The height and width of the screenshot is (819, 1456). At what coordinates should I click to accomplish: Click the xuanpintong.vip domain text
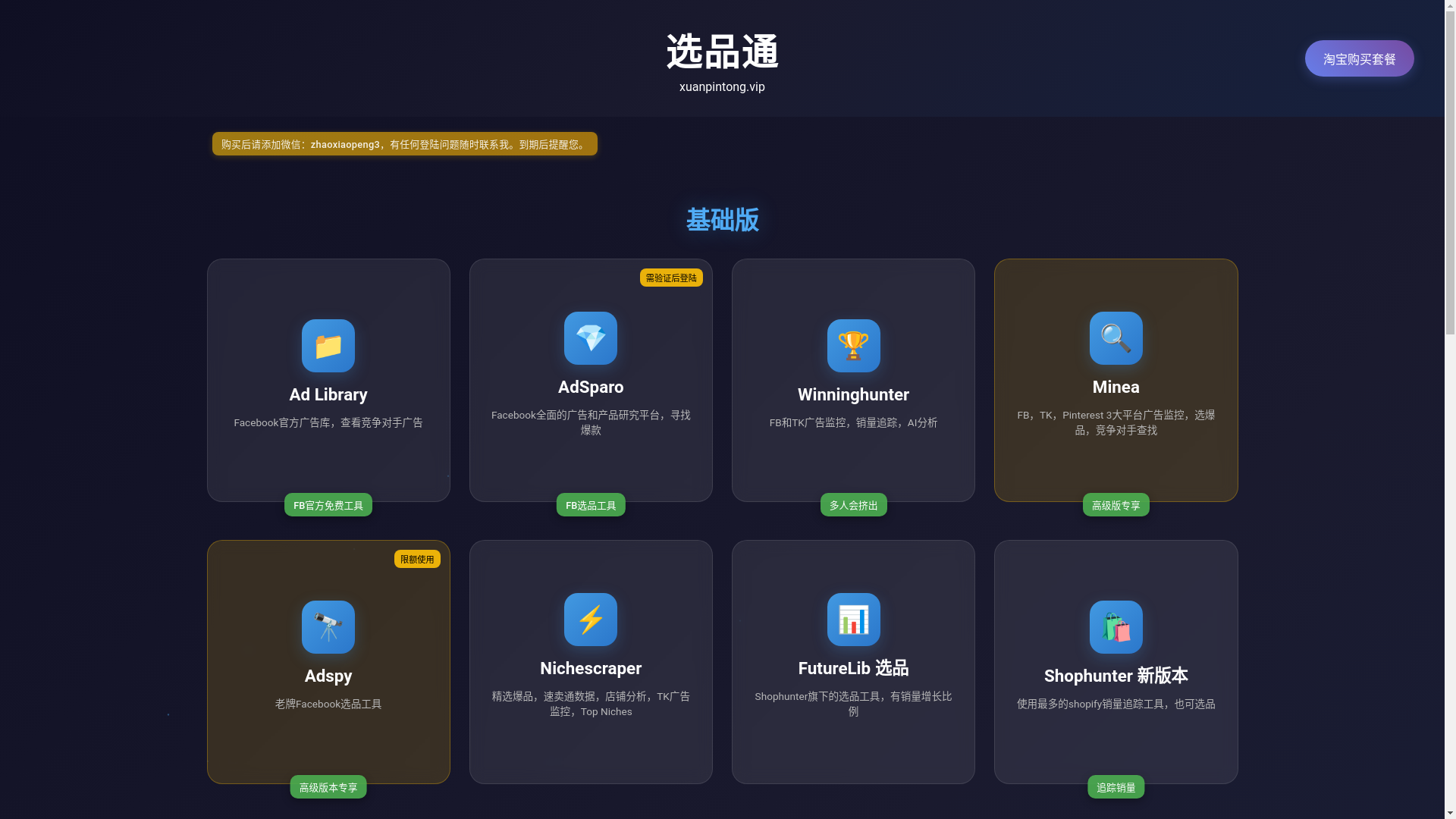point(722,87)
